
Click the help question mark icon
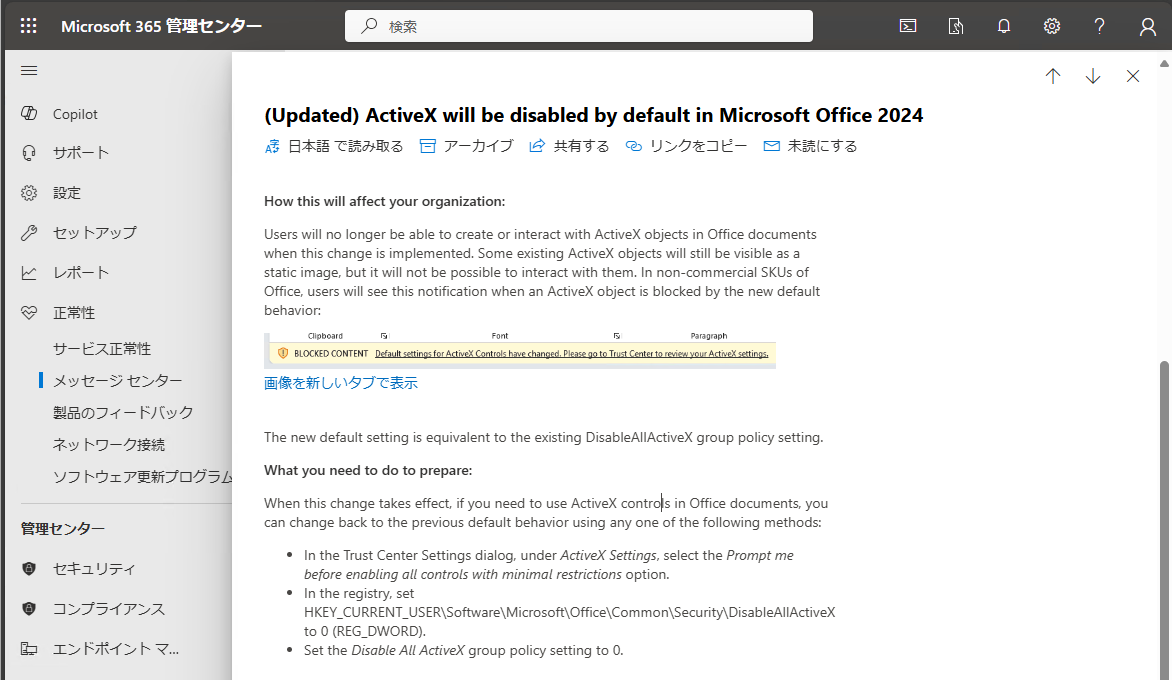click(x=1099, y=26)
